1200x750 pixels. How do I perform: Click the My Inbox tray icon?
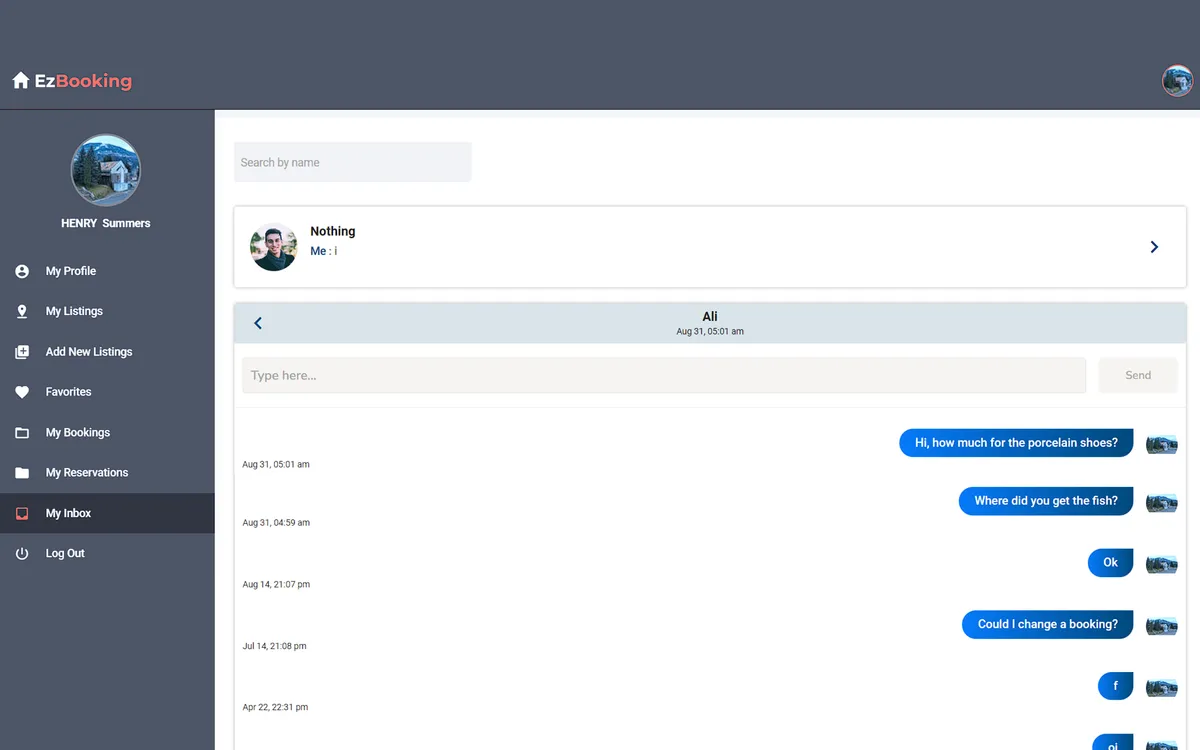coord(22,513)
